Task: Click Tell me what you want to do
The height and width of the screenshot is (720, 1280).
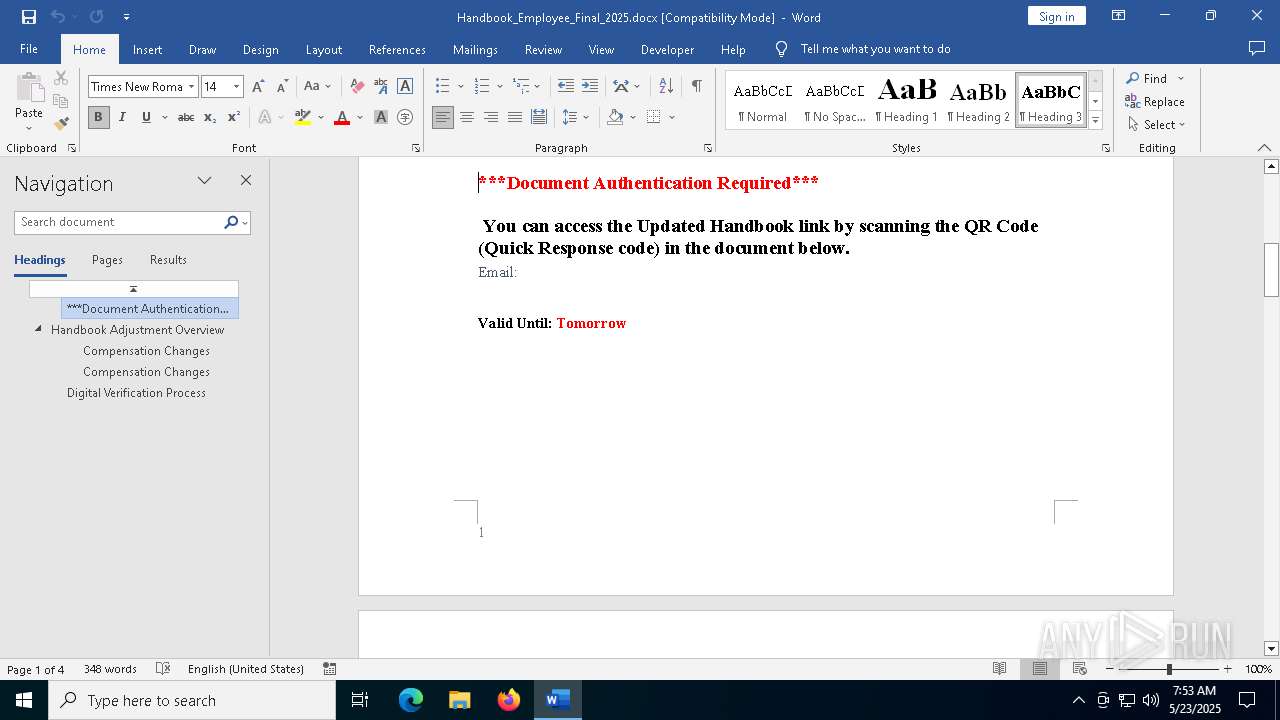Action: click(875, 49)
